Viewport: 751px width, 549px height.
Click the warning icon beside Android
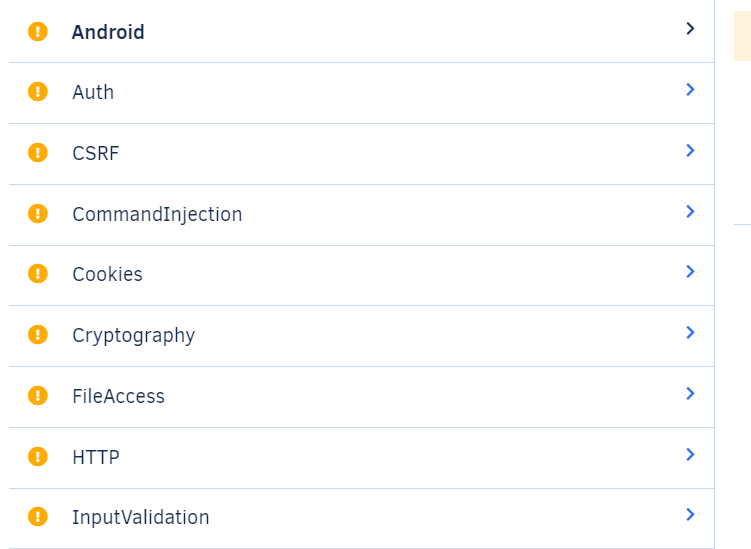click(x=38, y=31)
